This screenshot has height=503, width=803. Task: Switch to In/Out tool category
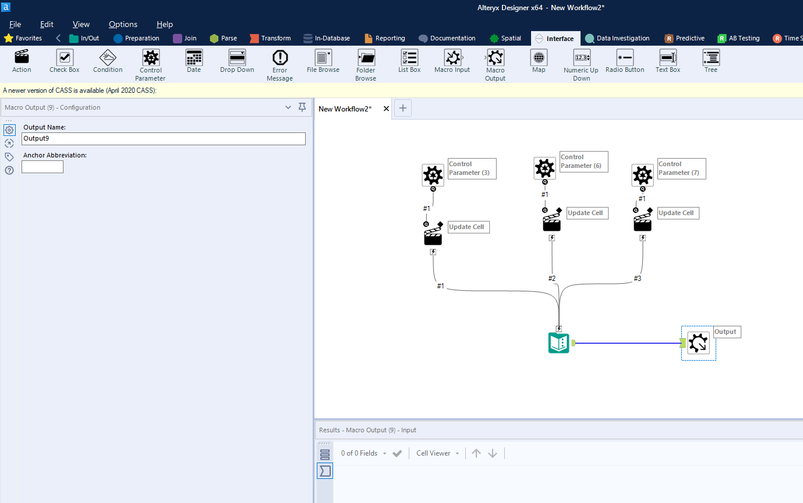(84, 38)
